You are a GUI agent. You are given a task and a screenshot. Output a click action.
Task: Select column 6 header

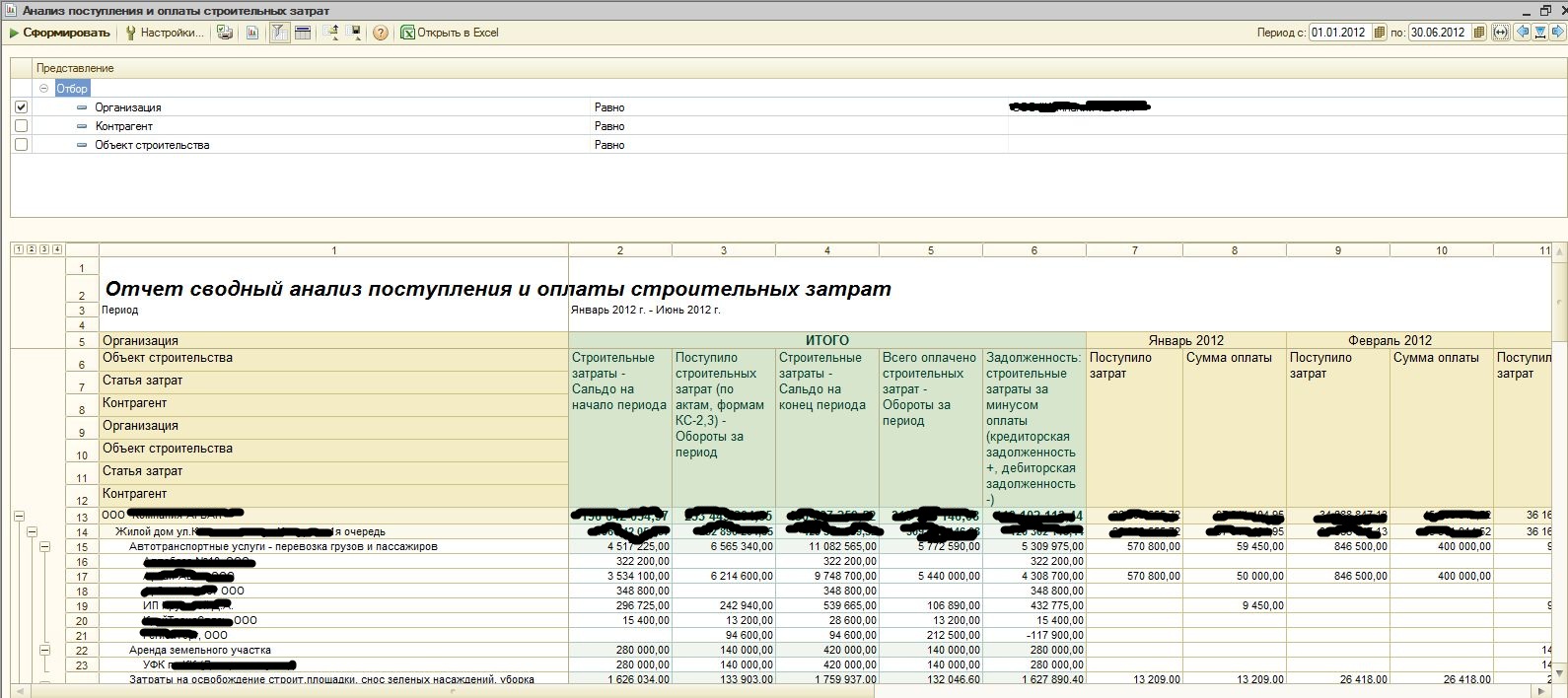pyautogui.click(x=1034, y=250)
